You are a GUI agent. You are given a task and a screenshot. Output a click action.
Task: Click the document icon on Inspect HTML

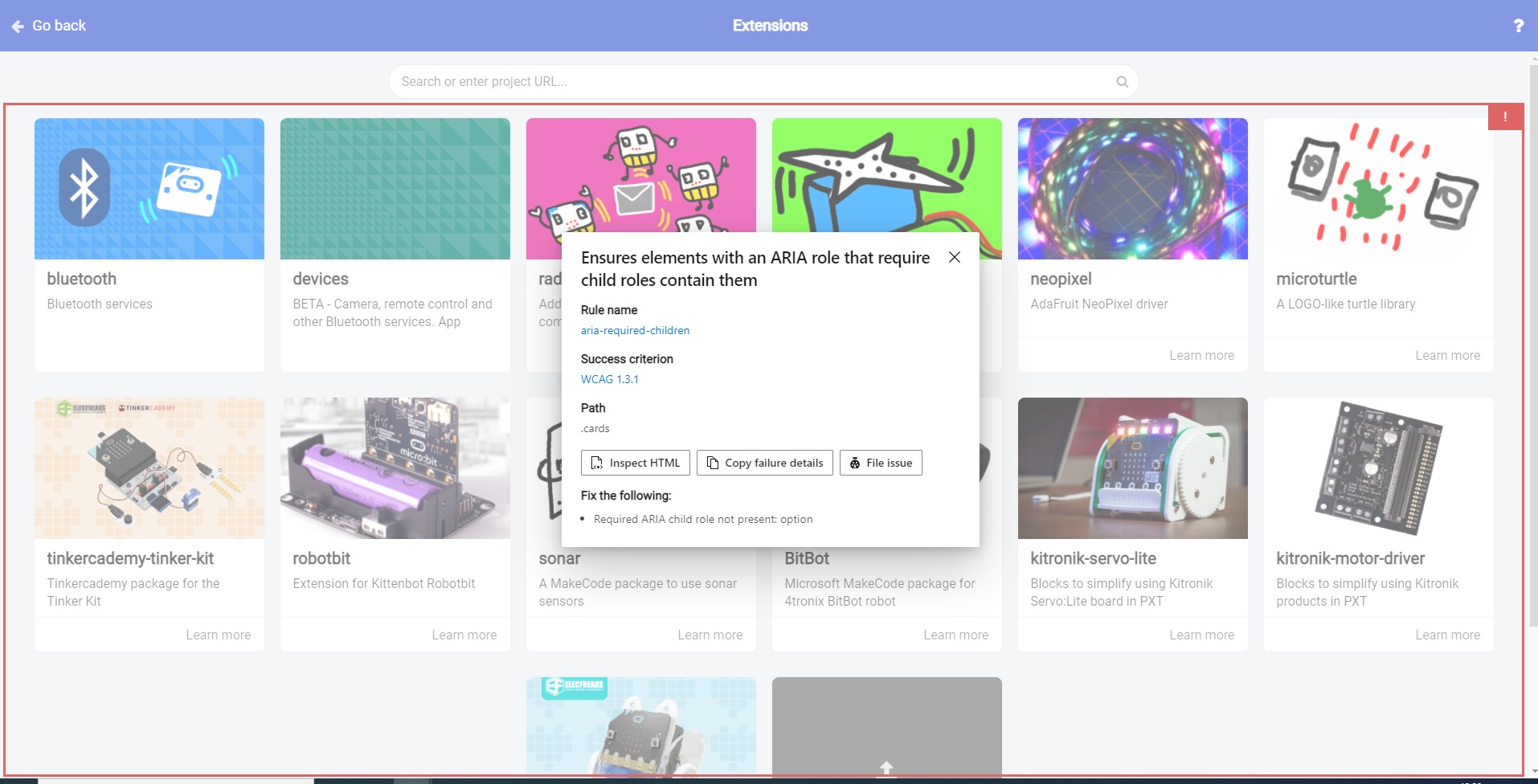(x=597, y=463)
